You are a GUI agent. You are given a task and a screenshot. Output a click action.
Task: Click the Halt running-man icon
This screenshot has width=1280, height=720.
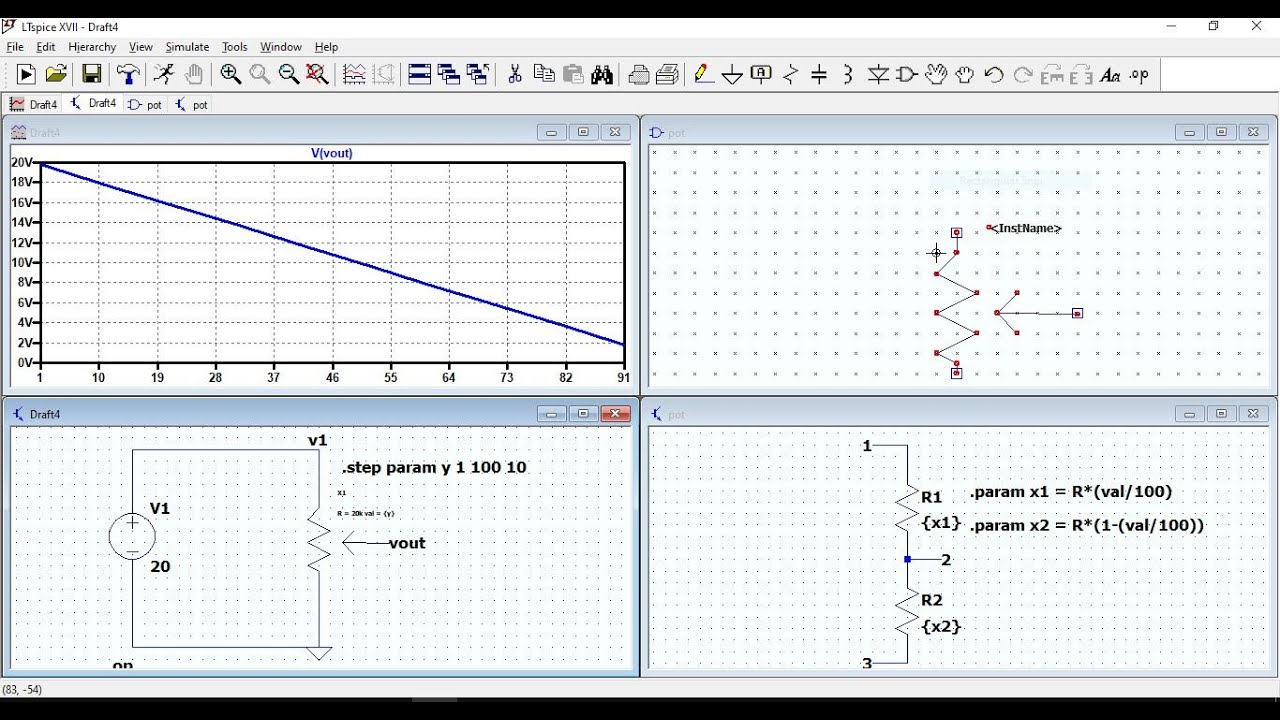coord(163,74)
